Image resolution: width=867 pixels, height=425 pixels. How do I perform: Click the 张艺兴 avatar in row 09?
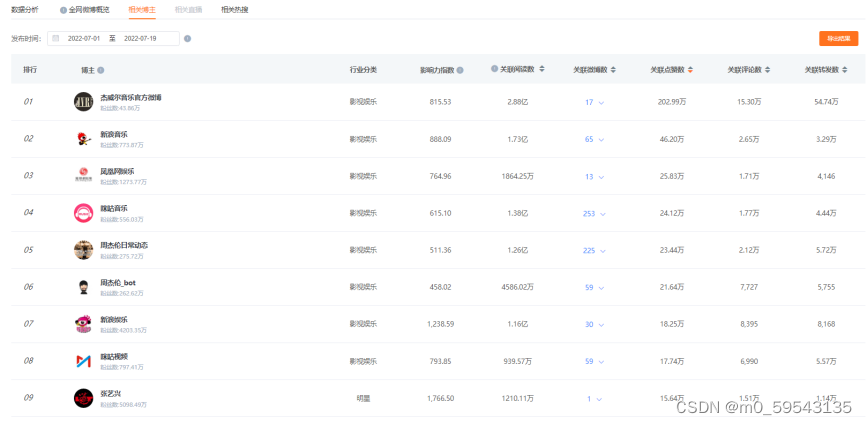click(83, 398)
